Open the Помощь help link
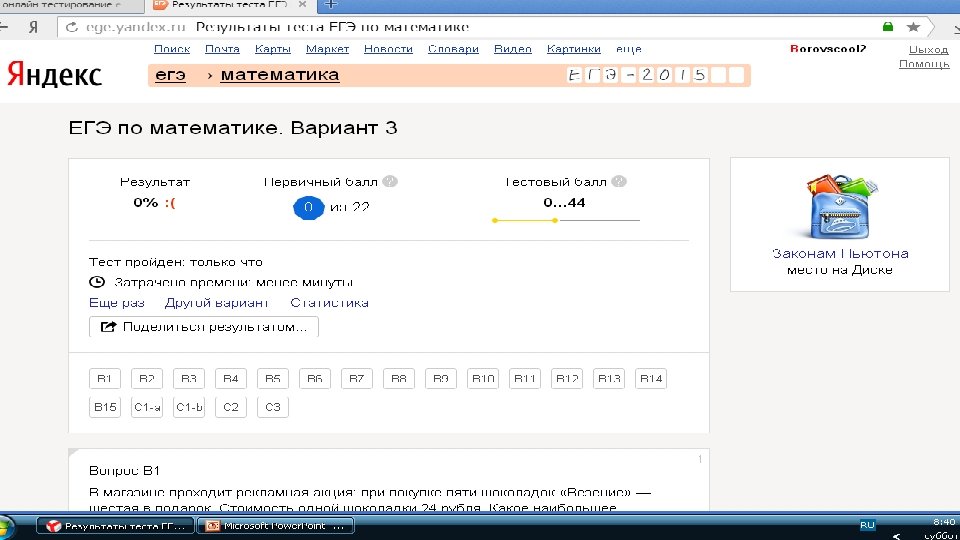 pyautogui.click(x=924, y=64)
